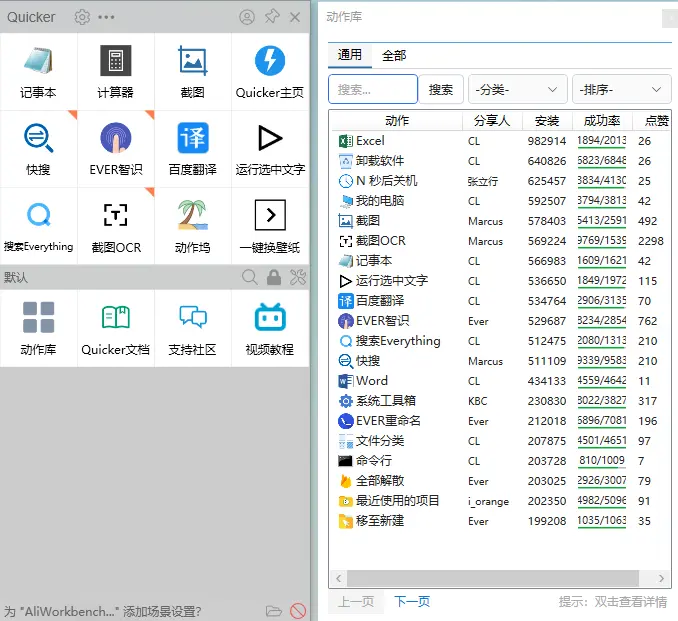This screenshot has width=678, height=621.
Task: Click the 记事本 row in action list
Action: point(501,261)
